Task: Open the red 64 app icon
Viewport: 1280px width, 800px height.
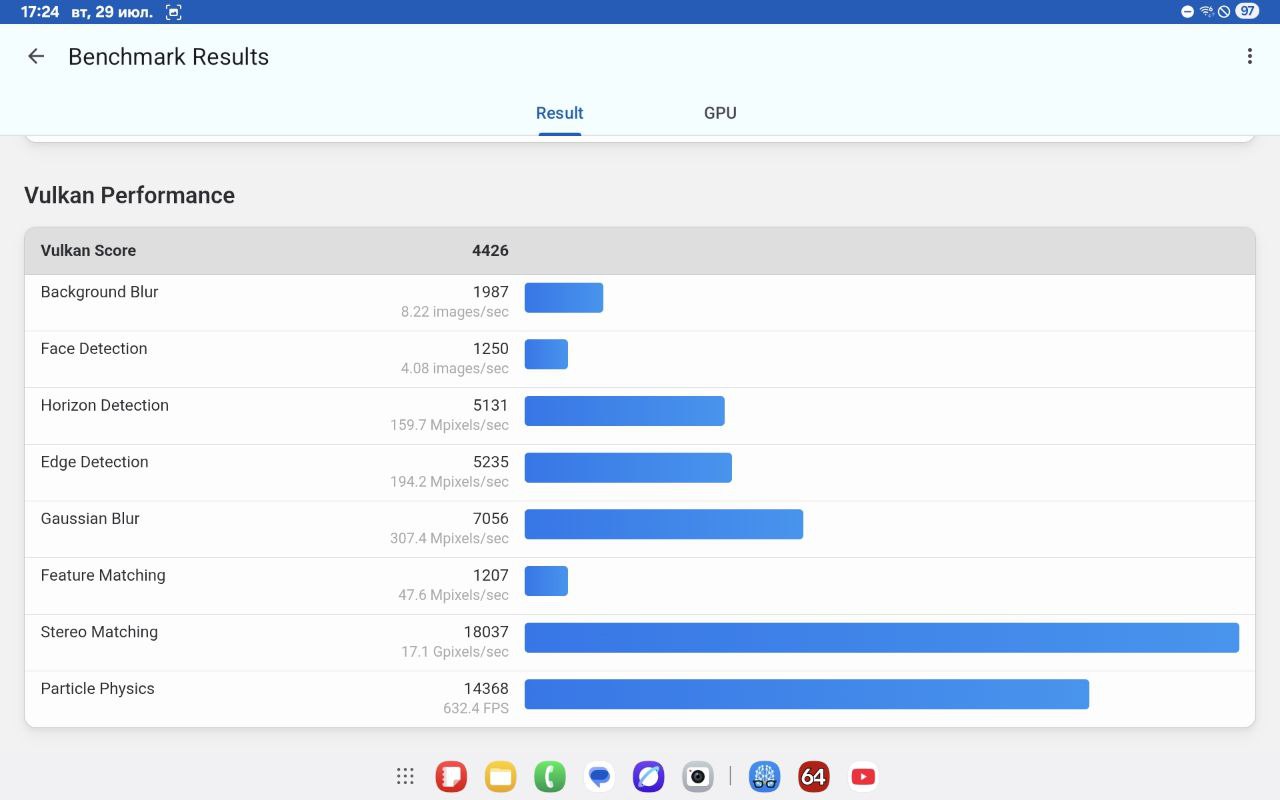Action: click(x=814, y=776)
